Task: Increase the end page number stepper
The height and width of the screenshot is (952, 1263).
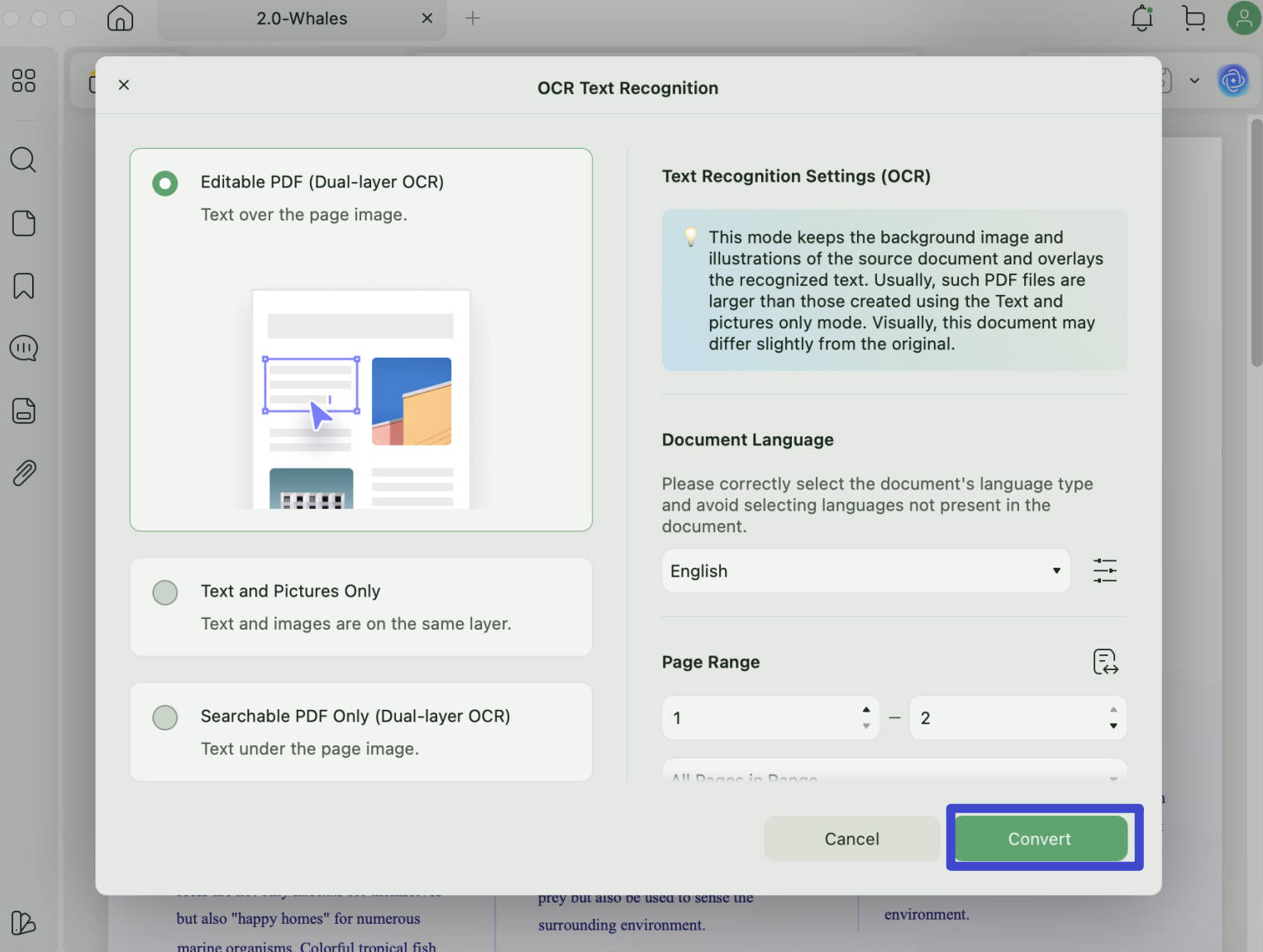Action: tap(1113, 709)
